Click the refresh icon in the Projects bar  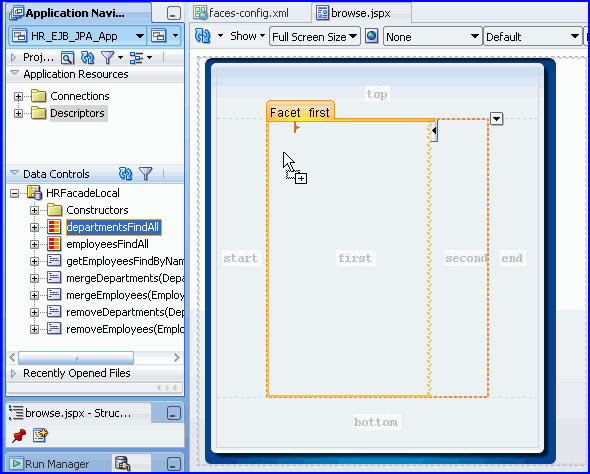[x=88, y=58]
